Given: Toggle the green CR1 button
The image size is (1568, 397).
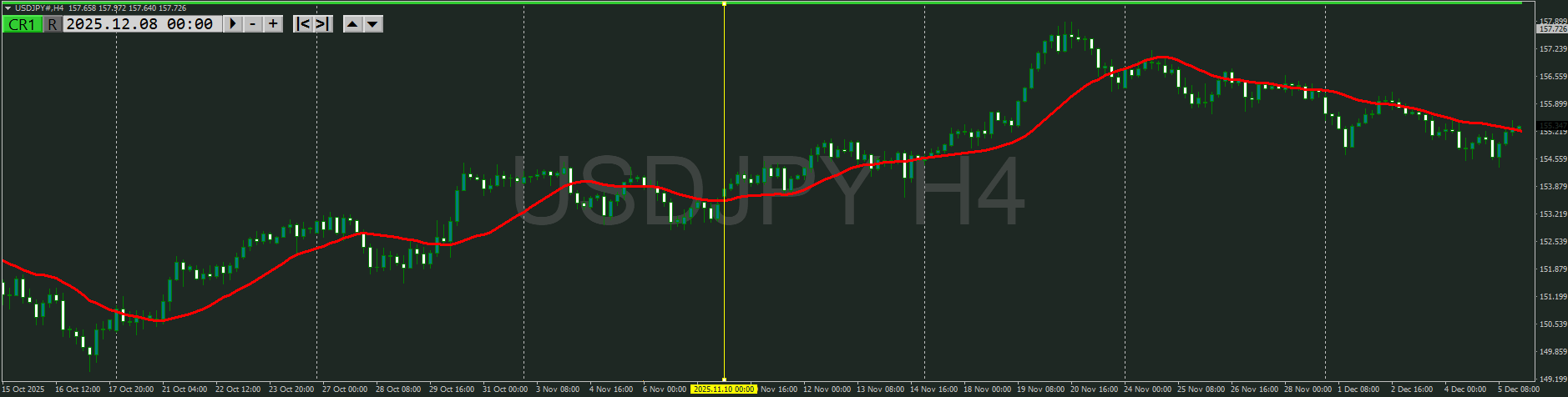Looking at the screenshot, I should pyautogui.click(x=21, y=24).
